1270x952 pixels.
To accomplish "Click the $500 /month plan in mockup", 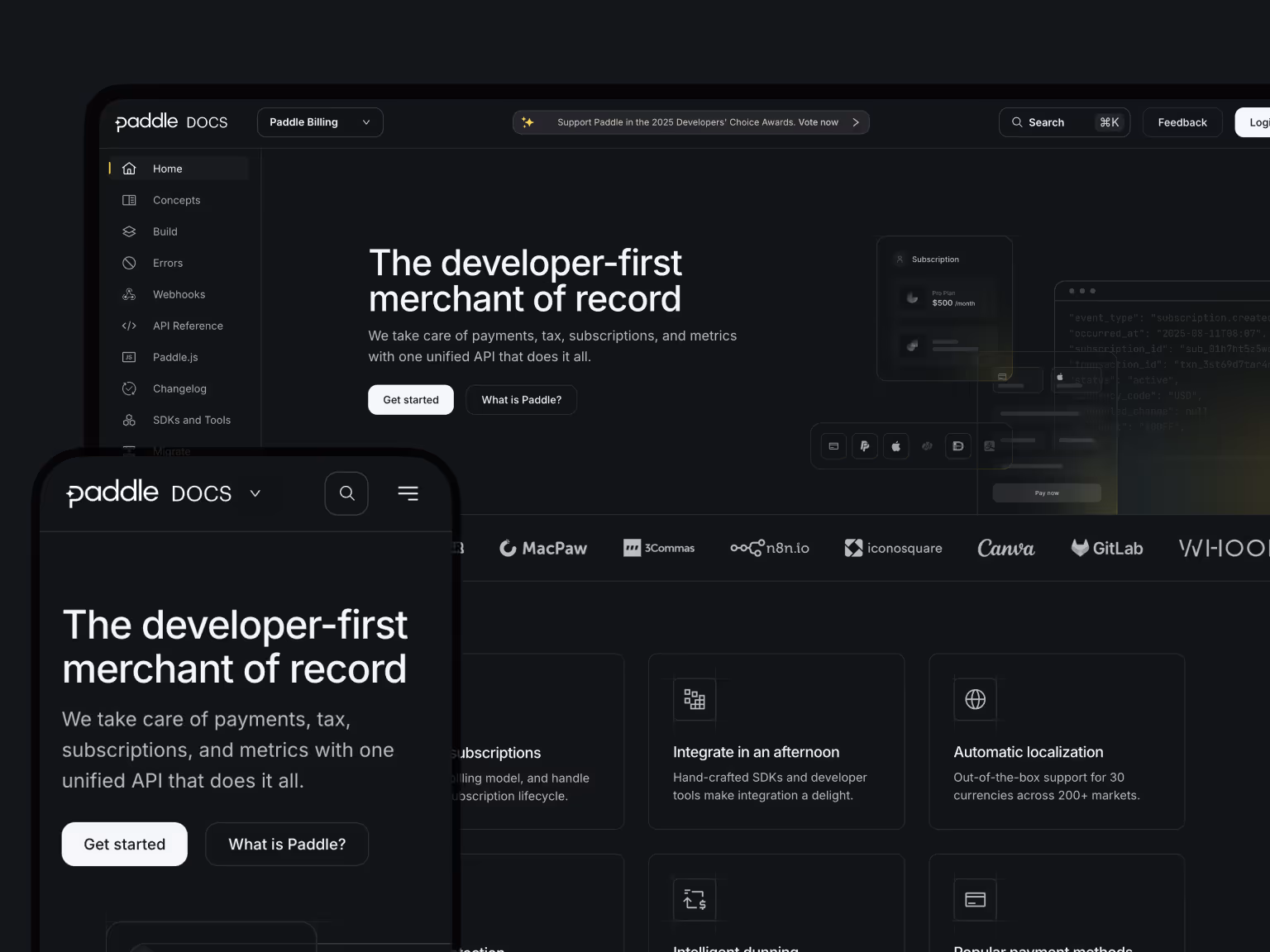I will (x=953, y=302).
